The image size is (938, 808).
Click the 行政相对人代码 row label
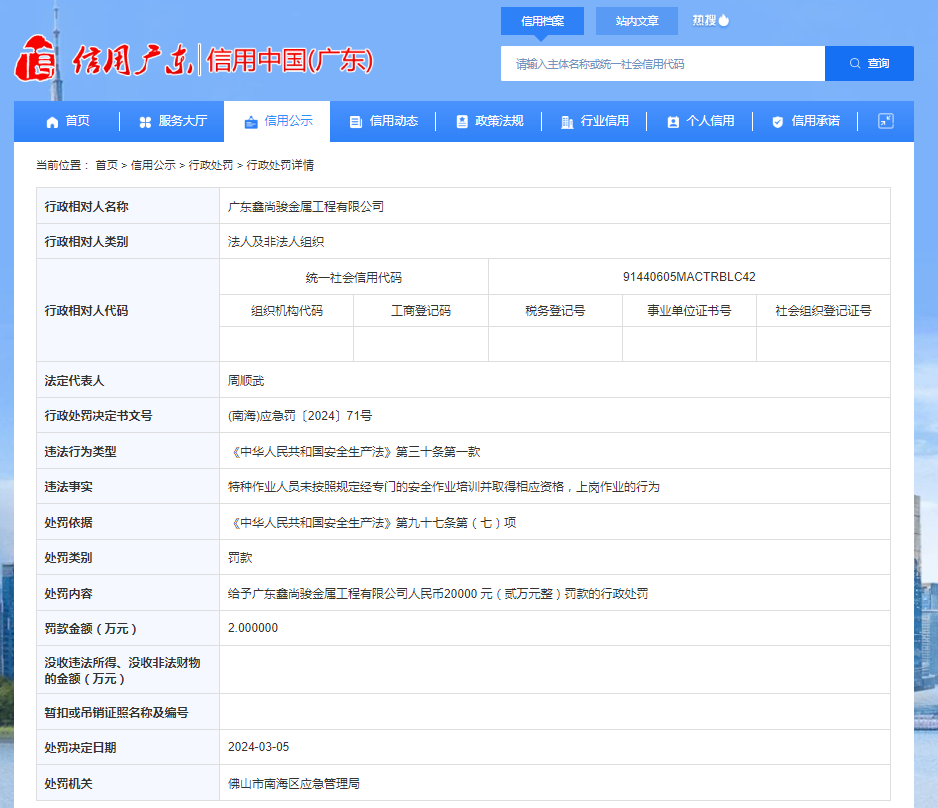[x=86, y=310]
